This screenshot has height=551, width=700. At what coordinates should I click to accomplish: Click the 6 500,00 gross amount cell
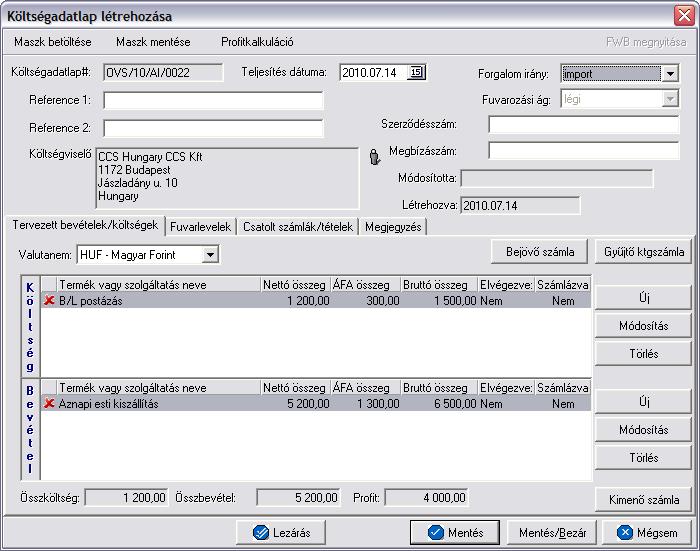pyautogui.click(x=455, y=404)
